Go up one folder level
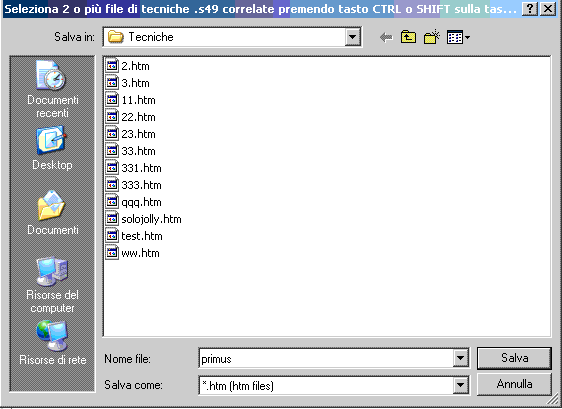Viewport: 562px width, 409px height. click(408, 37)
